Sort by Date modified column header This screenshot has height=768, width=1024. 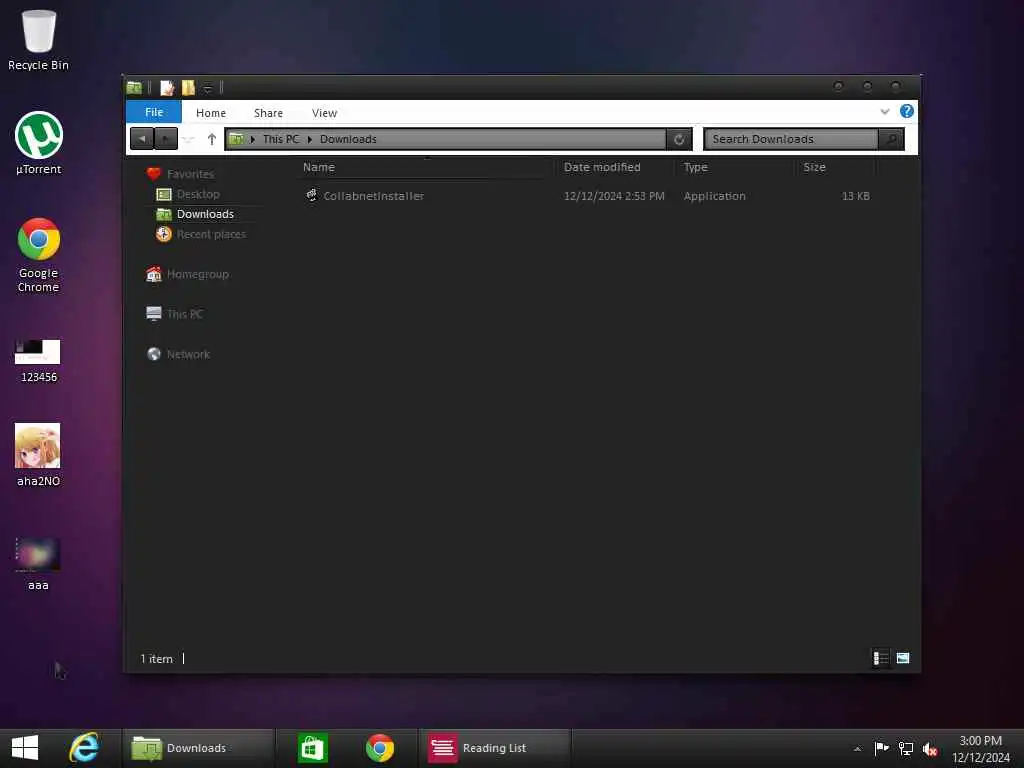tap(602, 167)
